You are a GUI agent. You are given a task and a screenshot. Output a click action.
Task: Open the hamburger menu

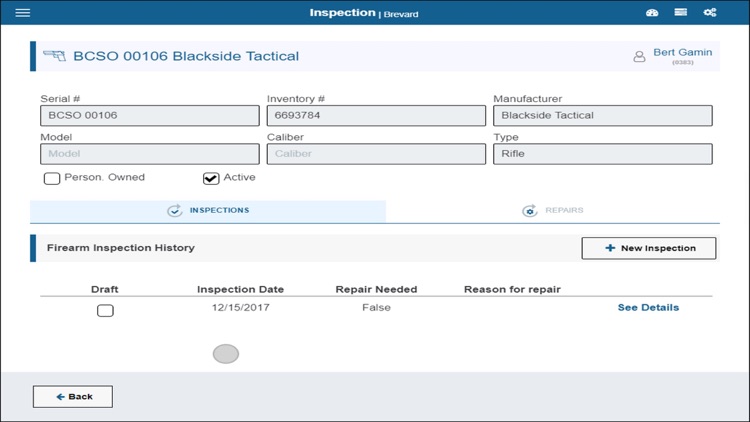pos(23,13)
